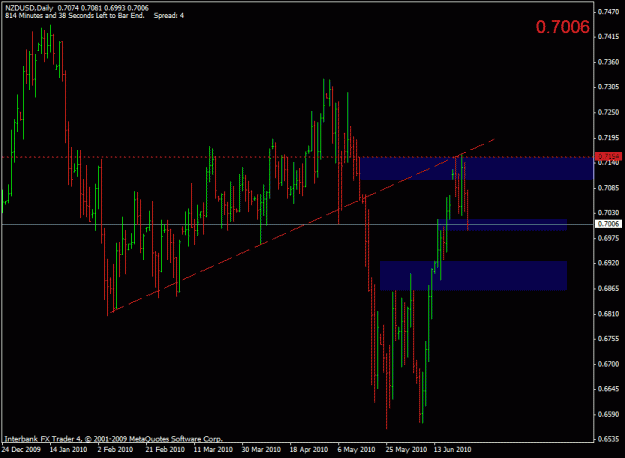Click the 0.6810 price axis label
The width and height of the screenshot is (625, 458).
pyautogui.click(x=608, y=314)
